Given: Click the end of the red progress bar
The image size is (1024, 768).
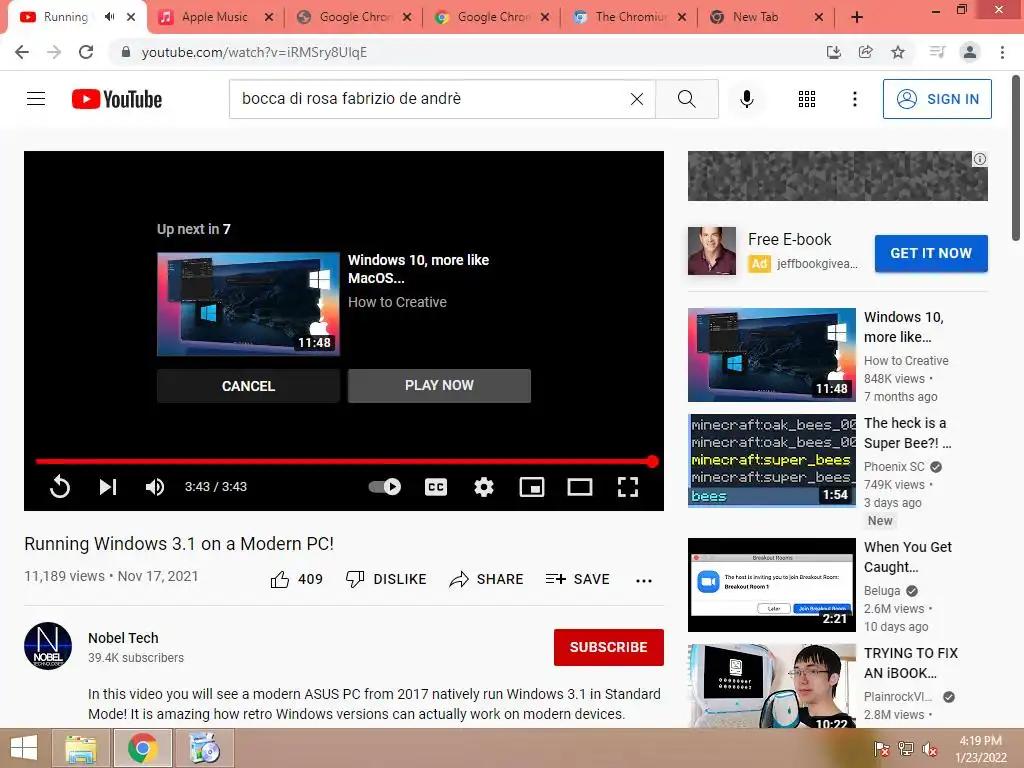Looking at the screenshot, I should point(652,461).
